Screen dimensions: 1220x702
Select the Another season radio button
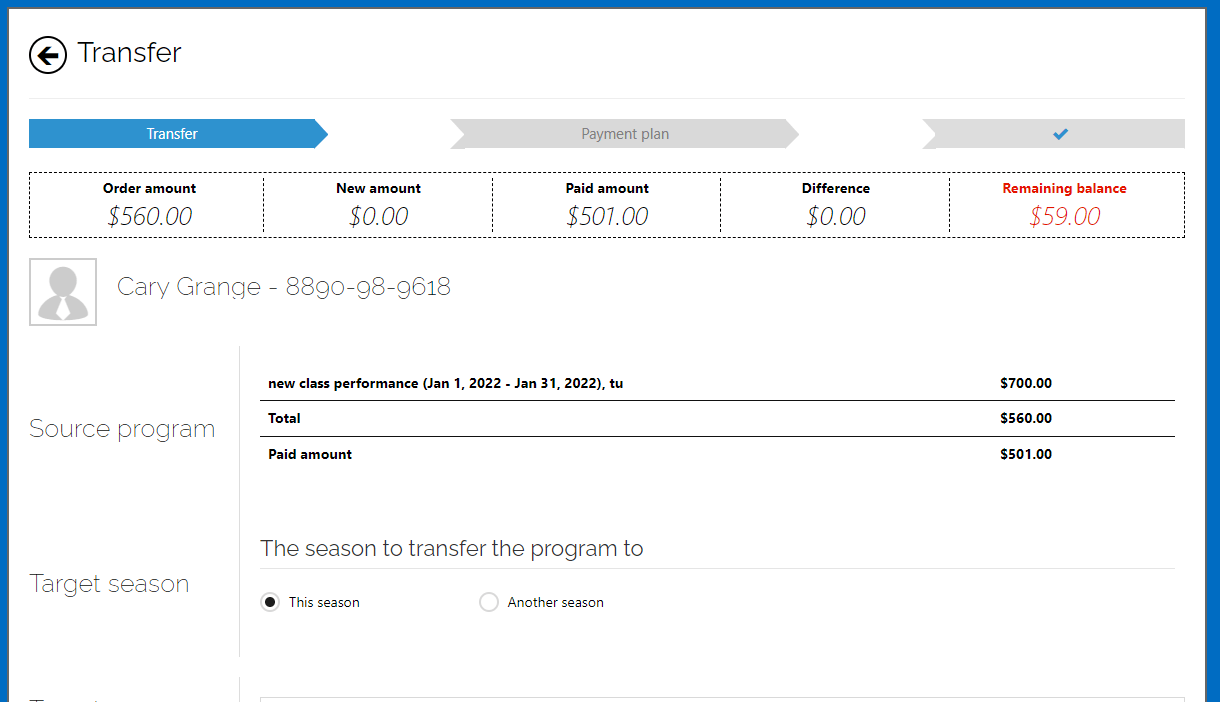click(x=489, y=602)
